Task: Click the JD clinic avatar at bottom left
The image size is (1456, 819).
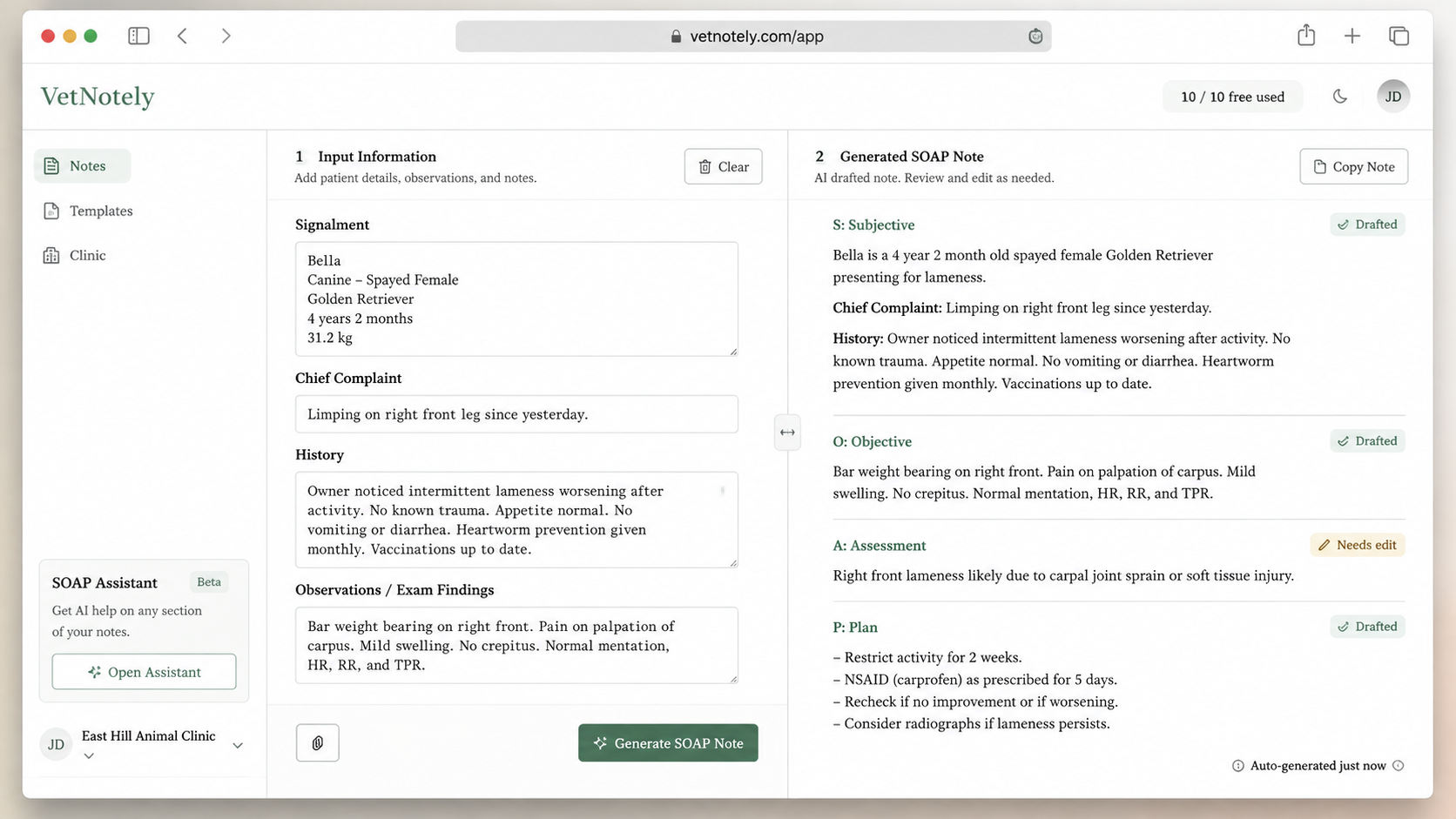Action: coord(56,744)
